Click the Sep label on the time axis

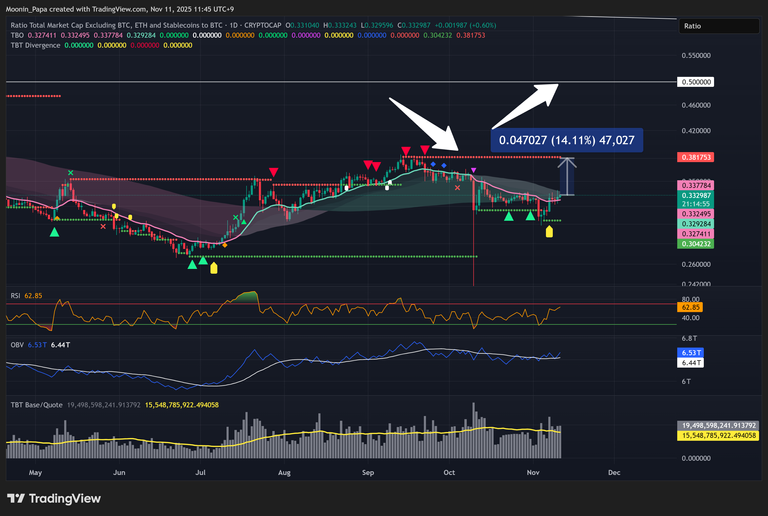click(367, 470)
